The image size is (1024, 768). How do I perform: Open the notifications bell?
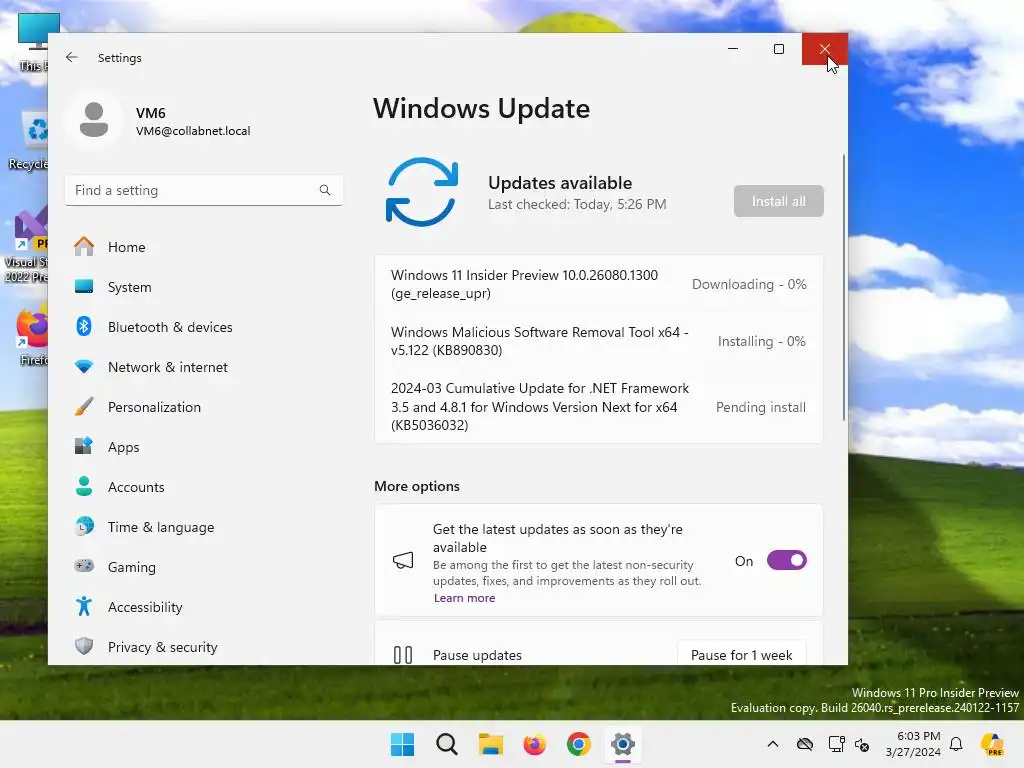956,744
